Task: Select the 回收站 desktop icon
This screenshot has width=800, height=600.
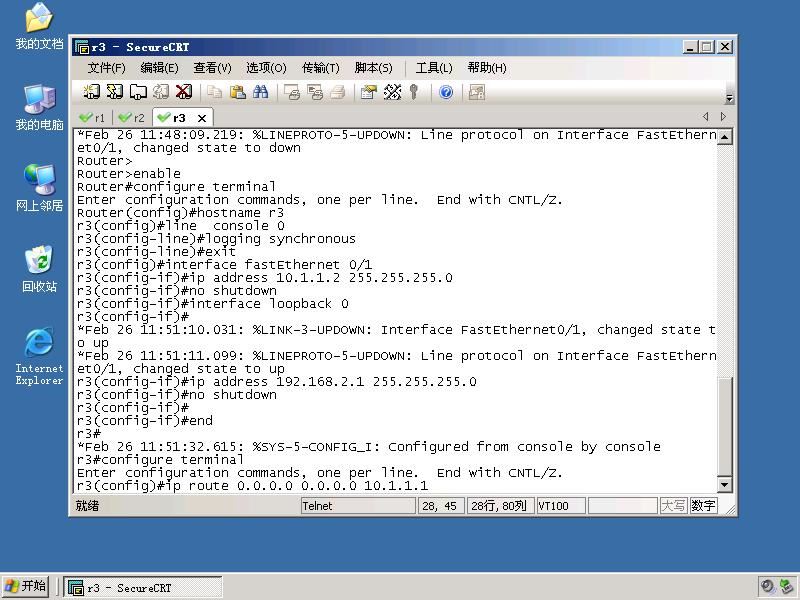Action: tap(39, 269)
